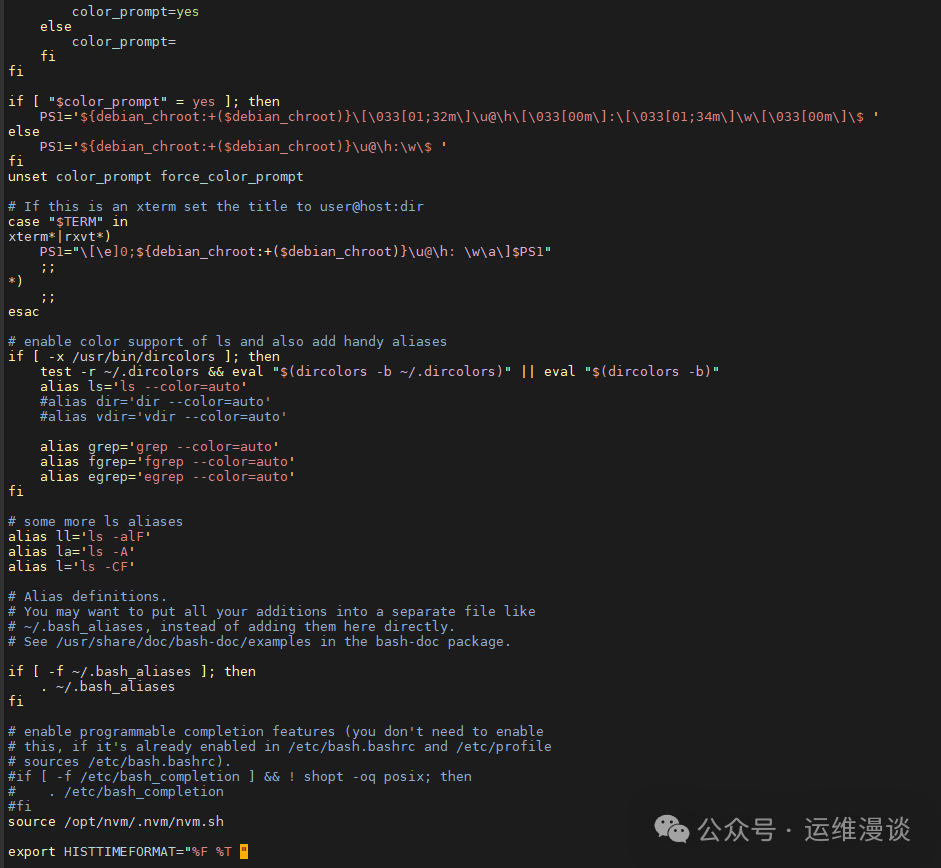
Task: Click the WeChat logo in the watermark
Action: 672,828
